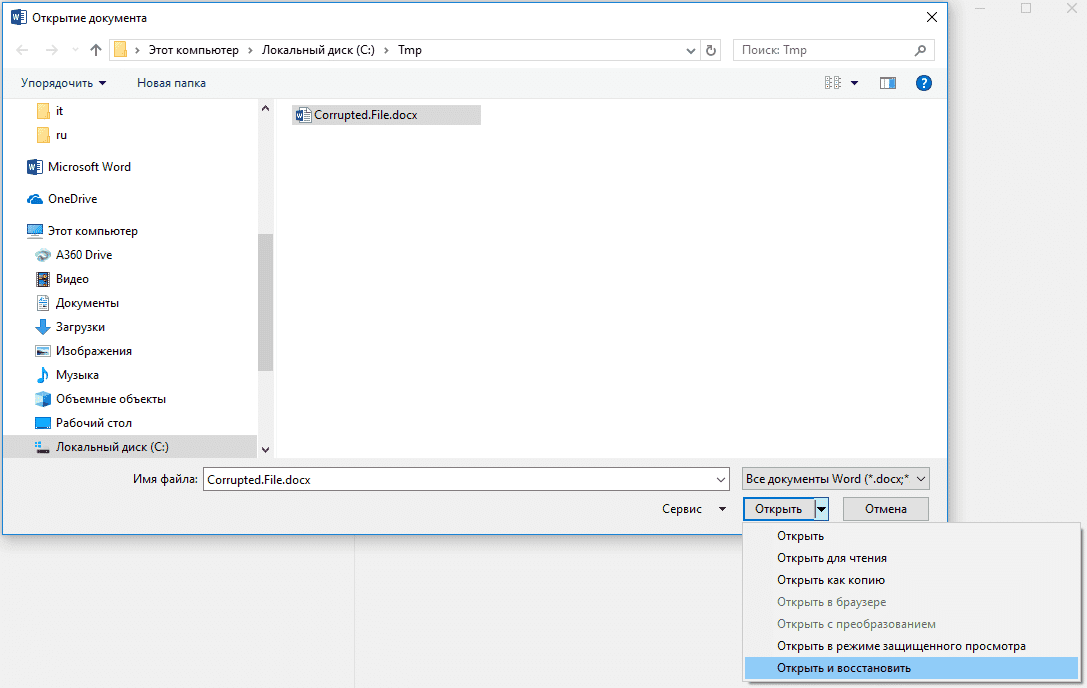Open view options dropdown arrow

pyautogui.click(x=855, y=83)
